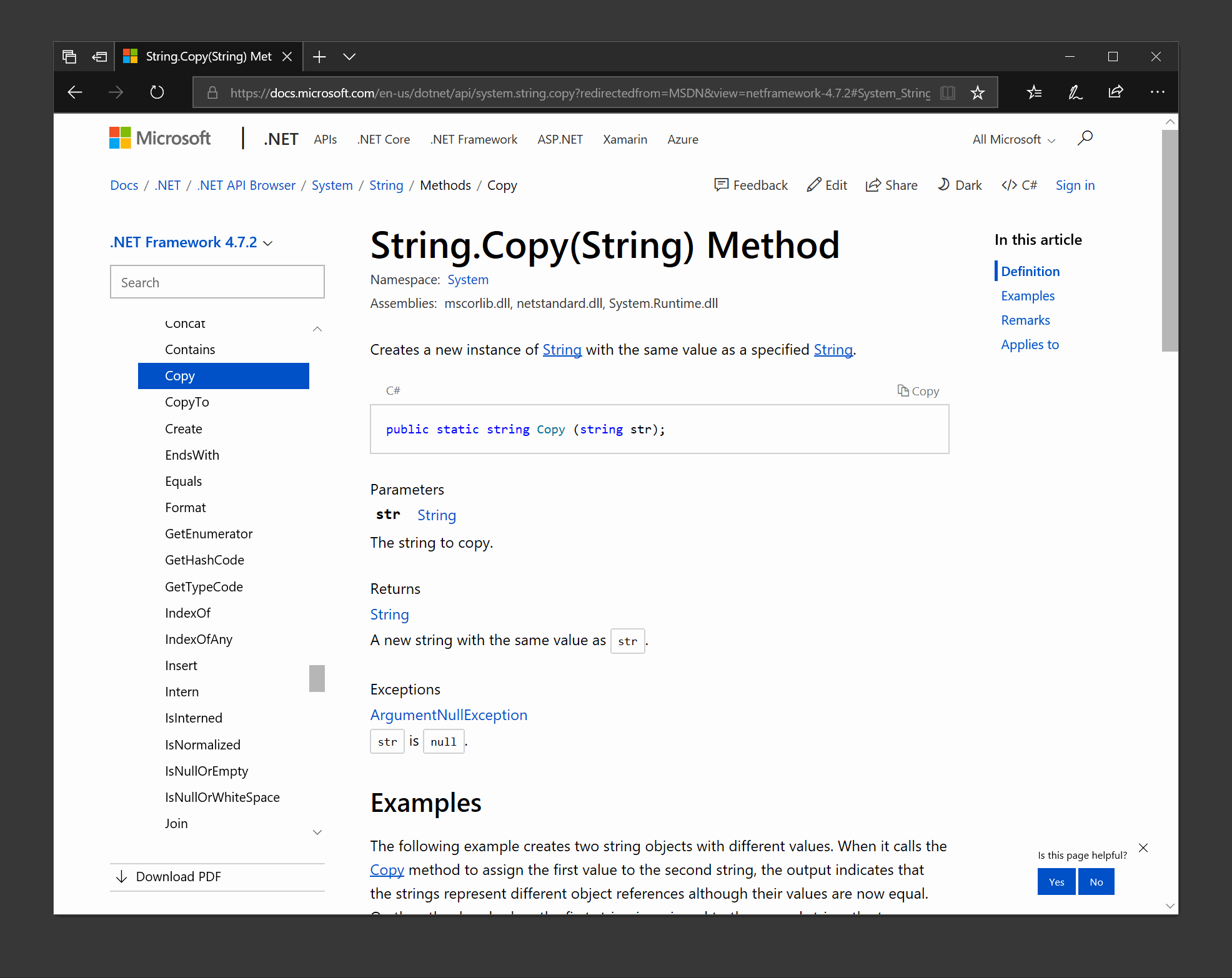This screenshot has width=1232, height=978.
Task: Open the search magnifier in the header
Action: (x=1085, y=138)
